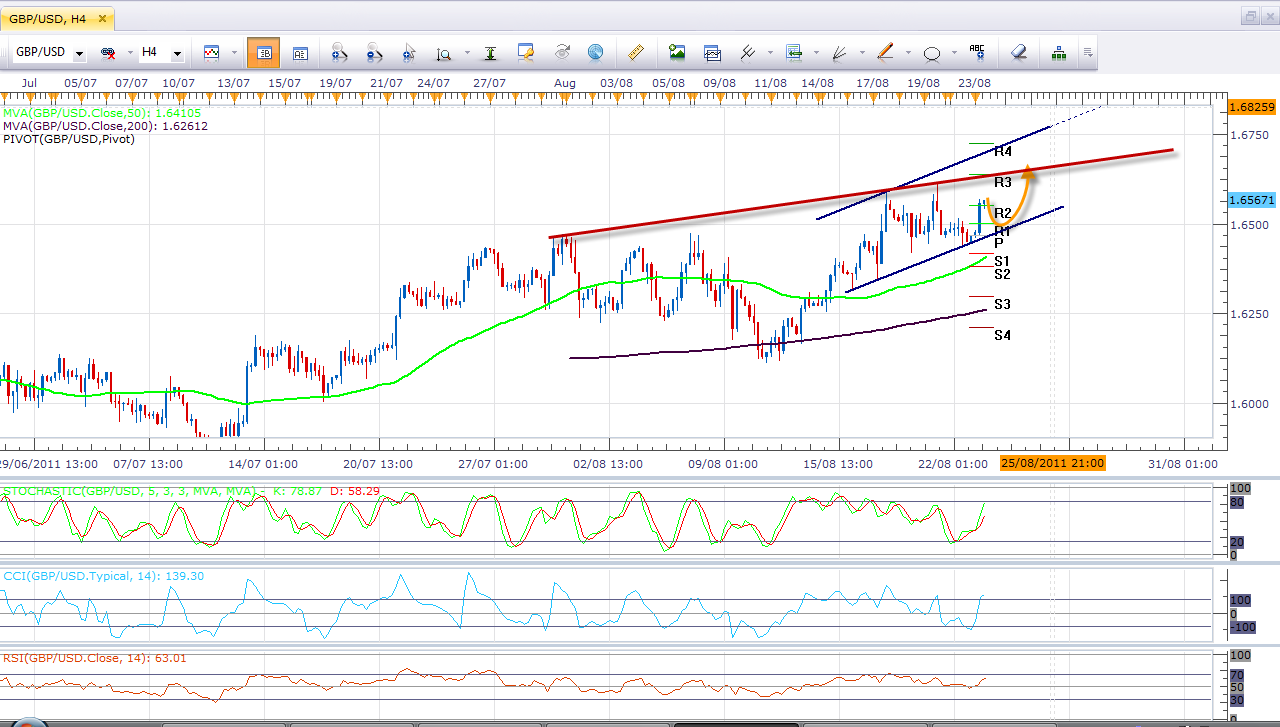The height and width of the screenshot is (727, 1280).
Task: Click the chart template window icon
Action: click(712, 53)
